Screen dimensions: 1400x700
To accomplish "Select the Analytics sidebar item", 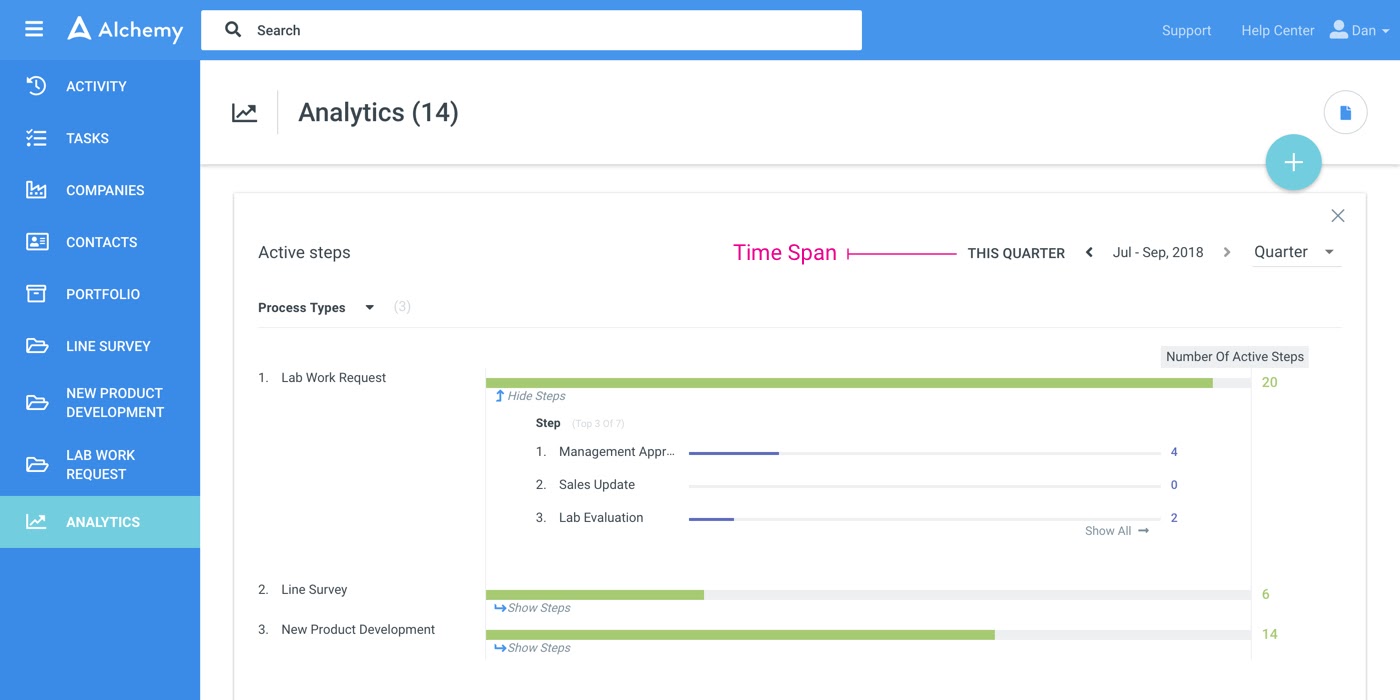I will tap(100, 522).
